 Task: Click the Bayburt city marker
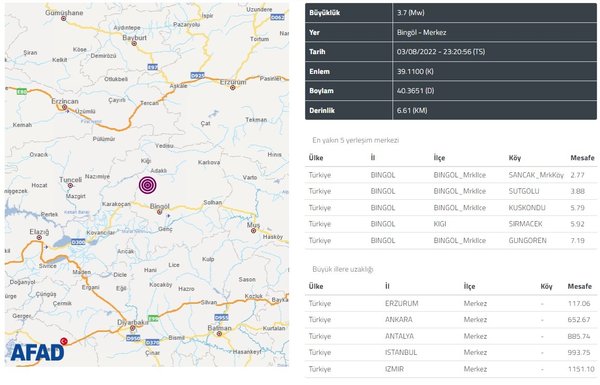(x=134, y=44)
